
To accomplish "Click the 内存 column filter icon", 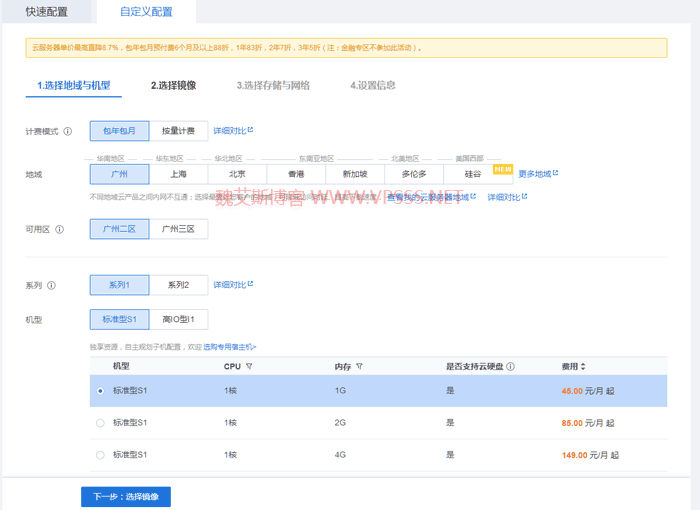I will (x=359, y=367).
